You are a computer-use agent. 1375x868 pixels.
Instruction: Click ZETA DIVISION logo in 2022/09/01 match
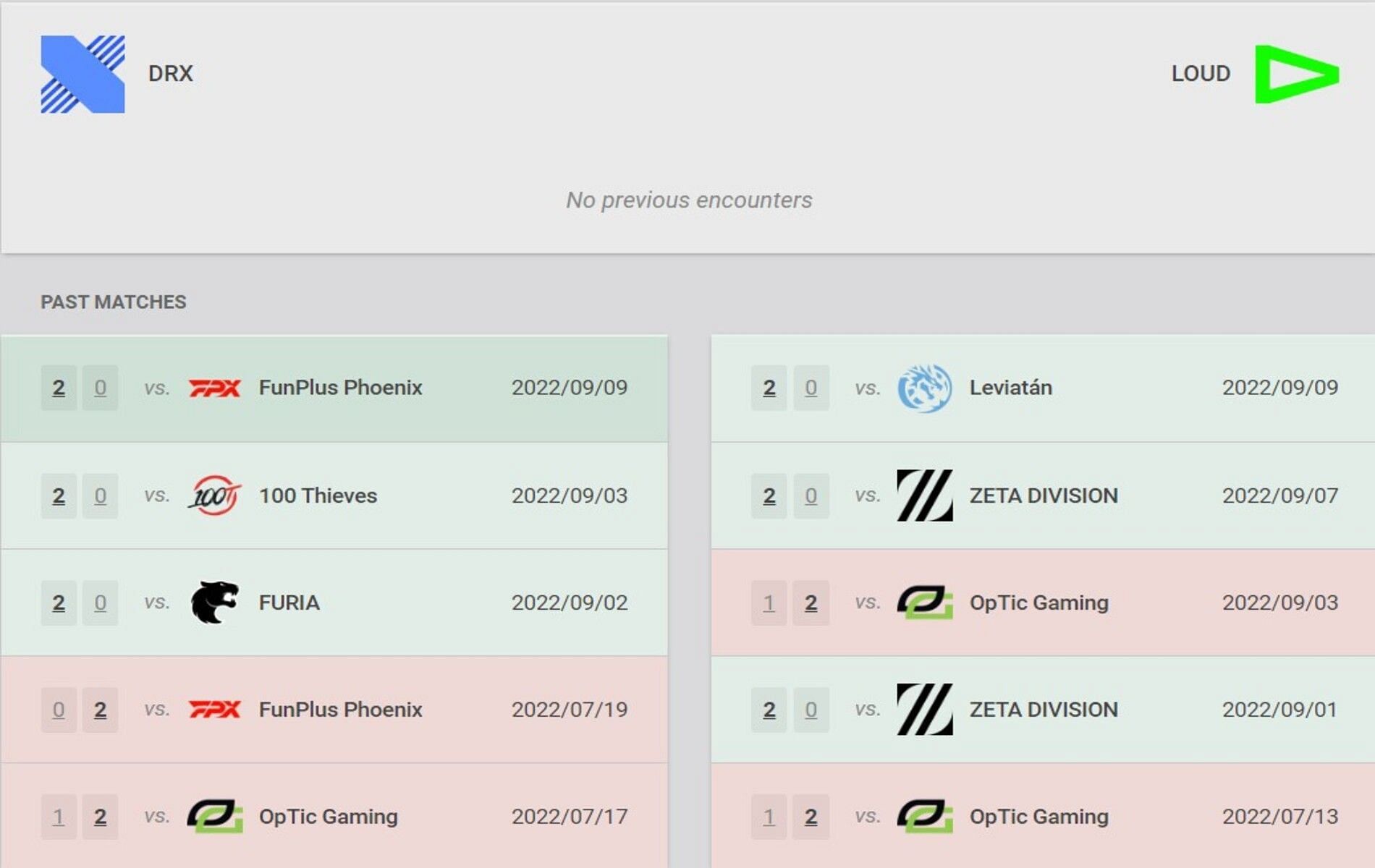[x=924, y=710]
